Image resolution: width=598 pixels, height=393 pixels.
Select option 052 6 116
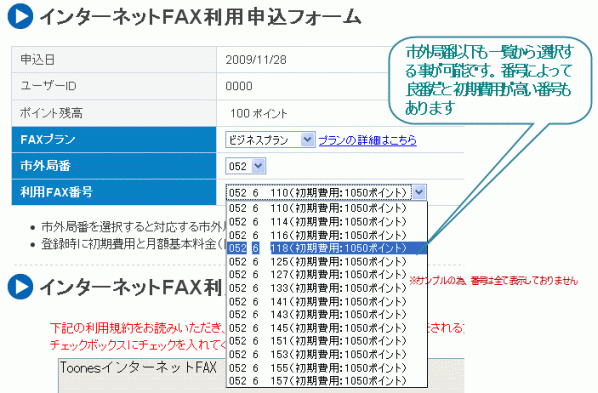pyautogui.click(x=327, y=235)
